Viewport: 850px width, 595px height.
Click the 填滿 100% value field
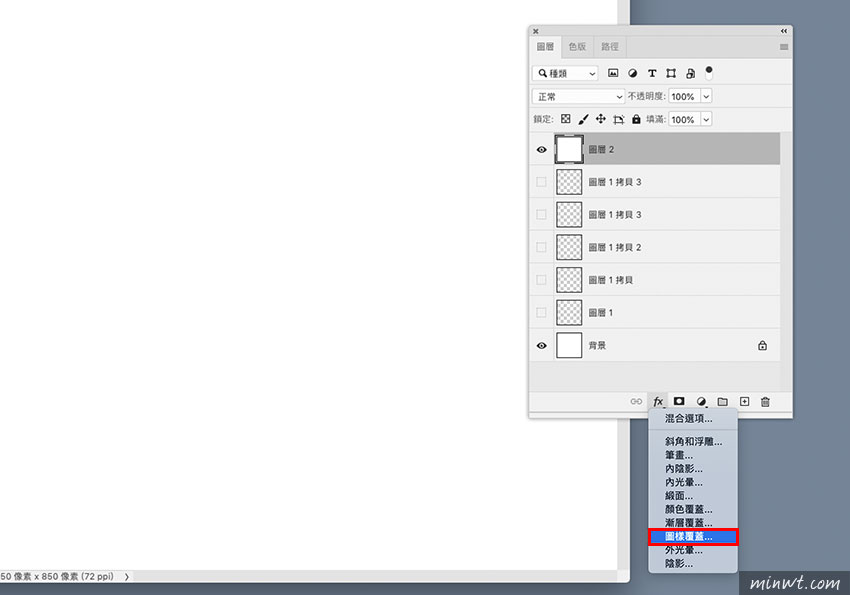pyautogui.click(x=685, y=119)
